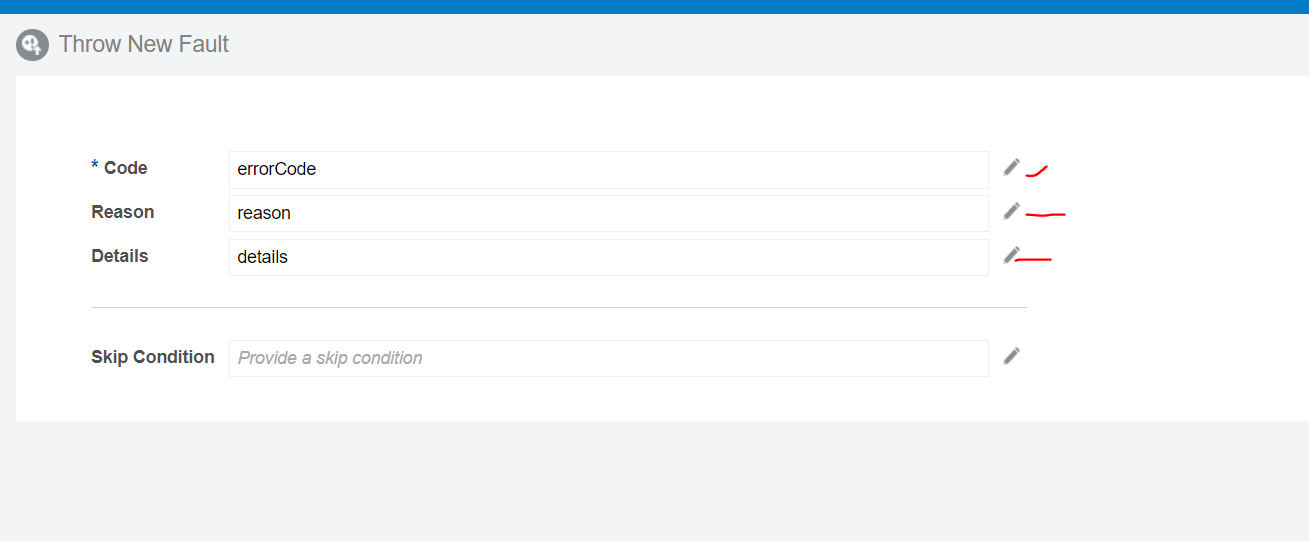Screen dimensions: 1309x541
Task: Click the pencil icon for the Code field
Action: point(1012,167)
